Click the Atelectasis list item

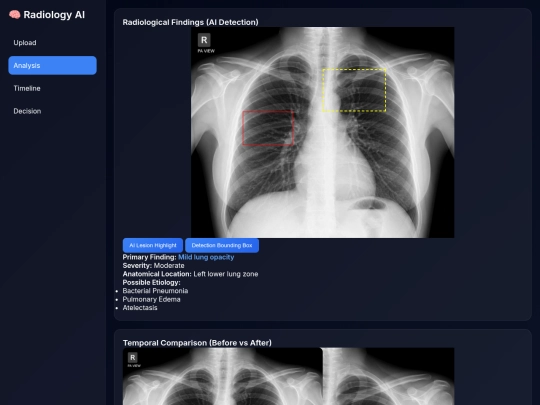pos(140,308)
